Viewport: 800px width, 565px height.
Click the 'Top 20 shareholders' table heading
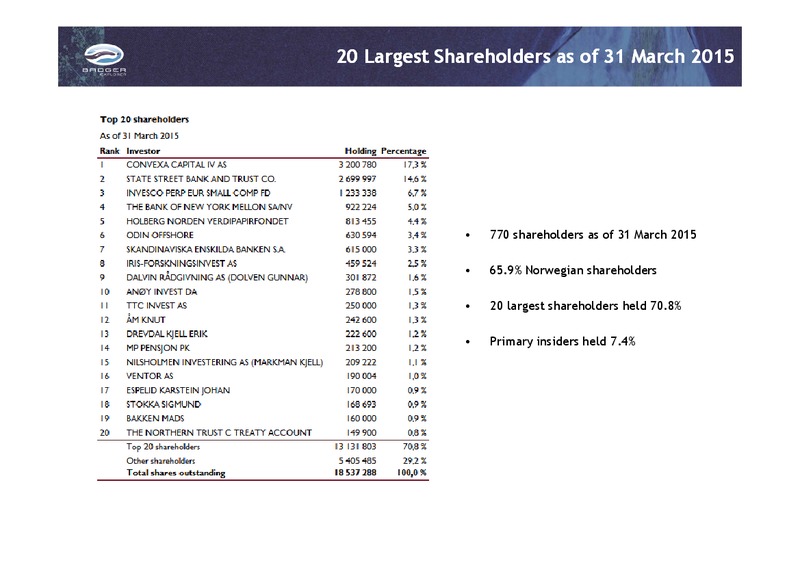click(x=144, y=119)
